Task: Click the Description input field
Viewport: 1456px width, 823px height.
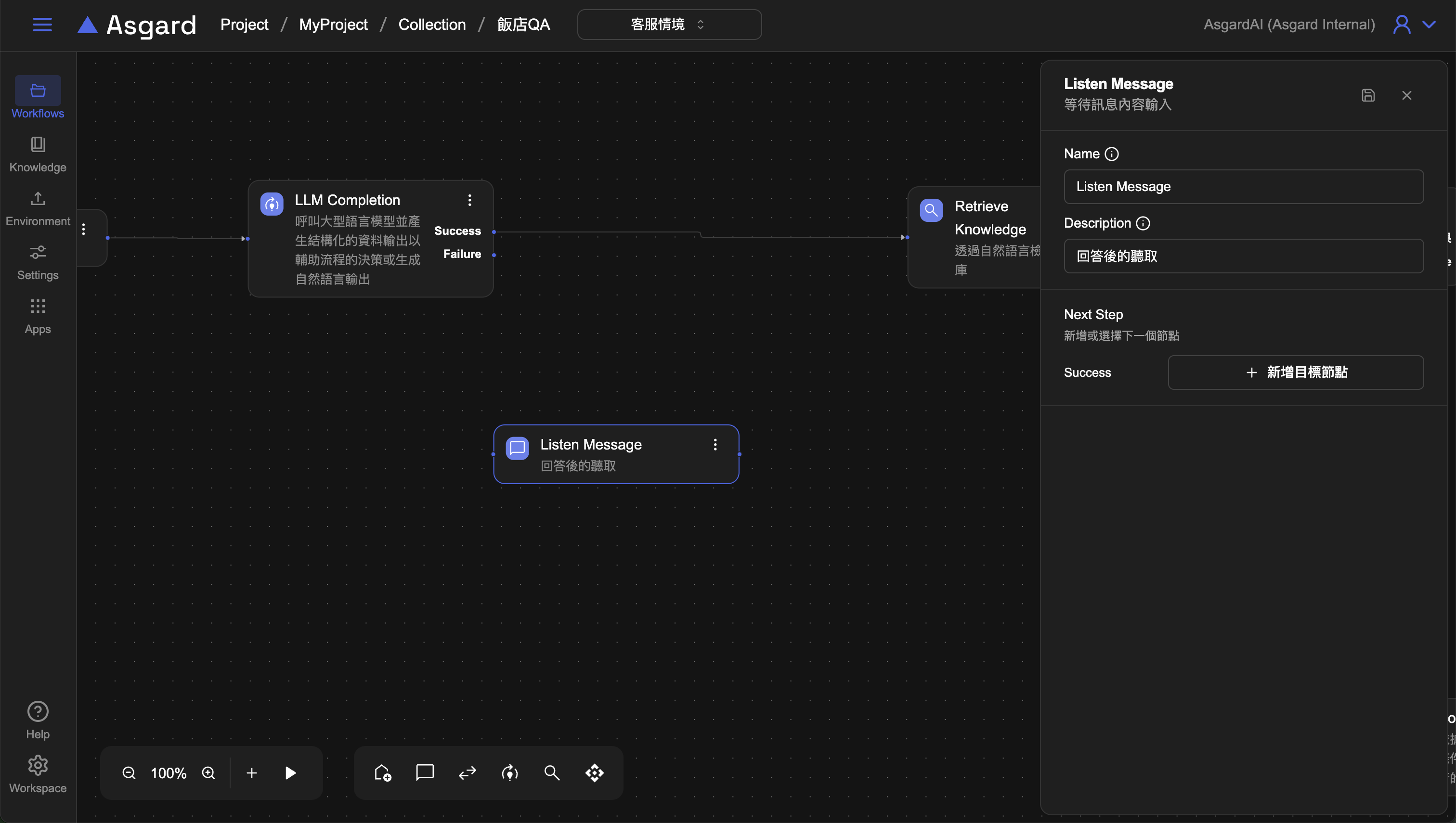Action: point(1243,256)
